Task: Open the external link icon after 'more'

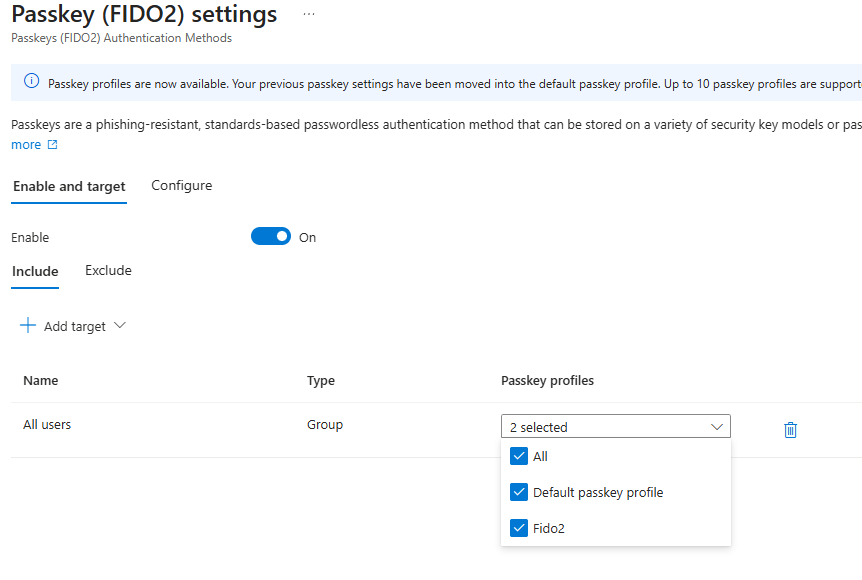Action: (x=52, y=145)
